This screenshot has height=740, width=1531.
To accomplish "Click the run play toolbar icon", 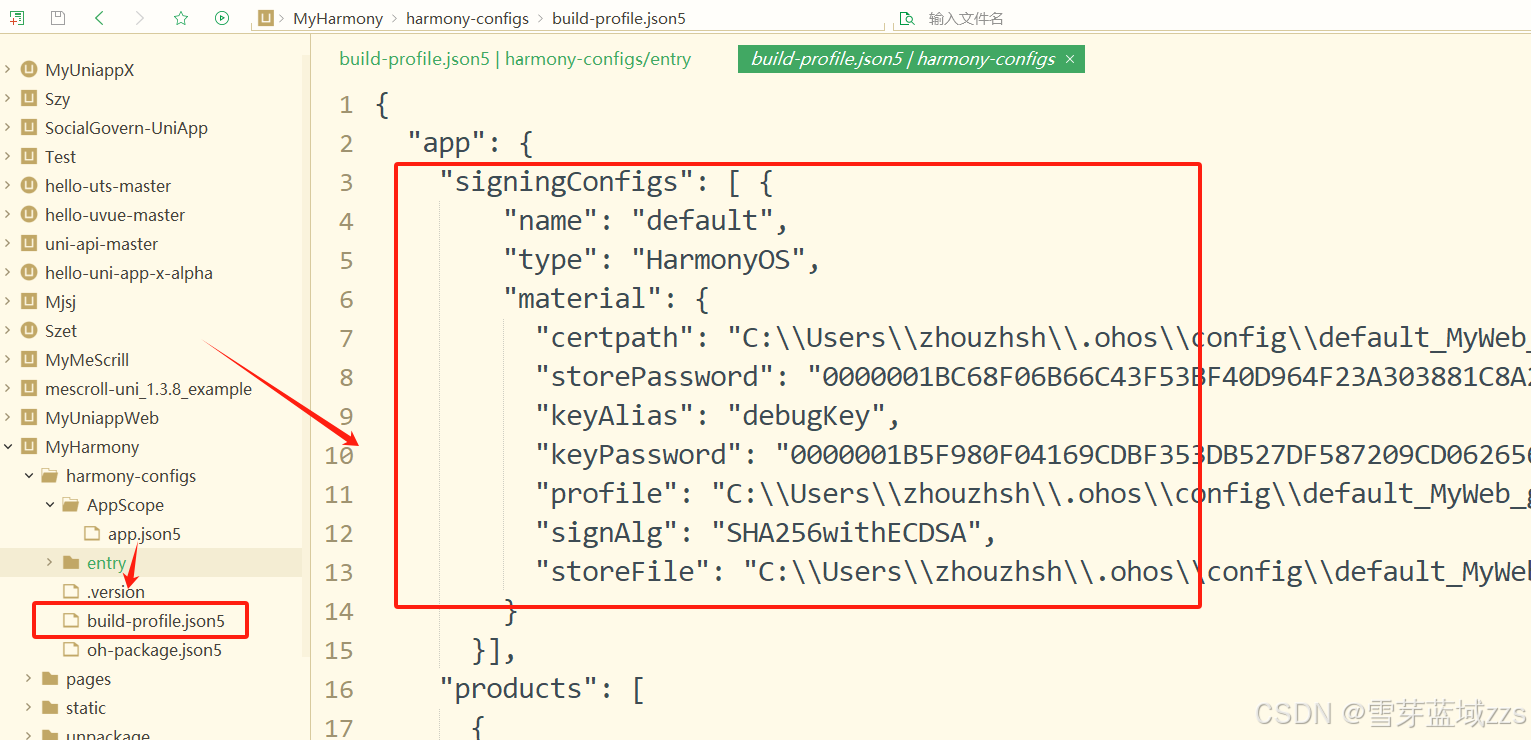I will point(222,18).
